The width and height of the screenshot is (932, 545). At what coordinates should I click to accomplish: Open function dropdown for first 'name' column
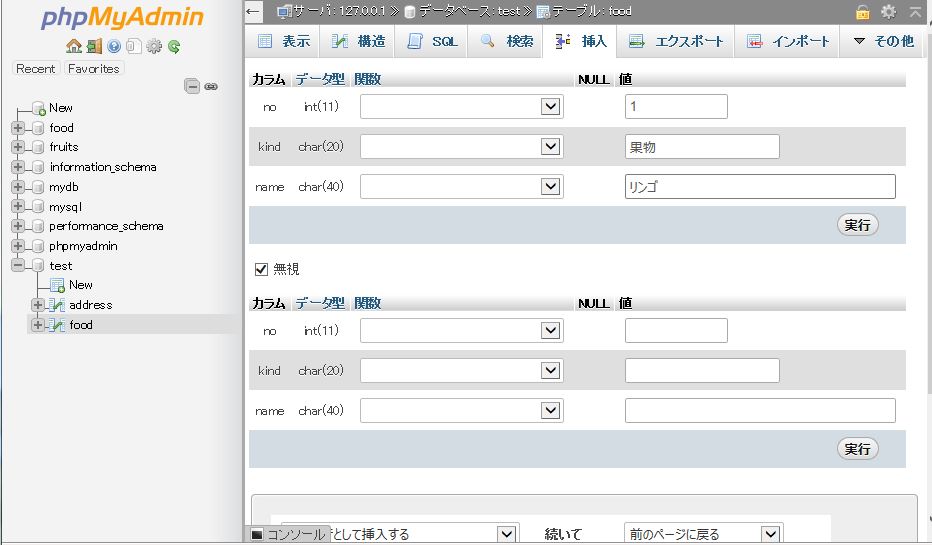(461, 187)
